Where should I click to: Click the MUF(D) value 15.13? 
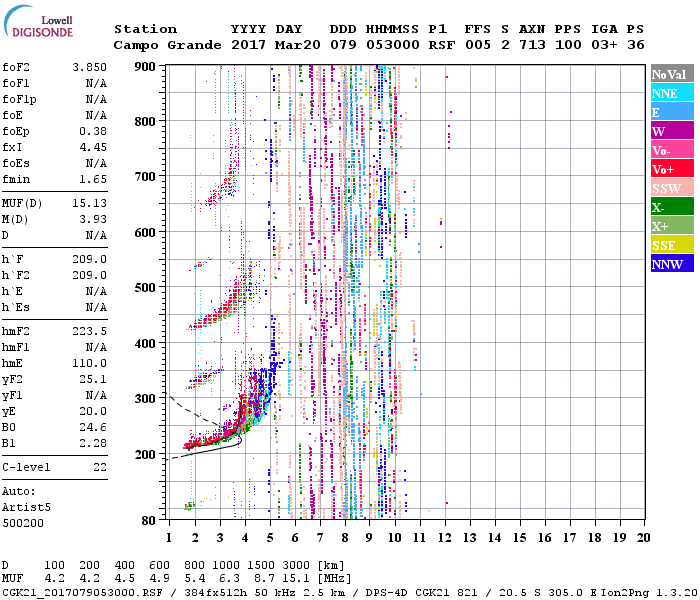point(90,204)
